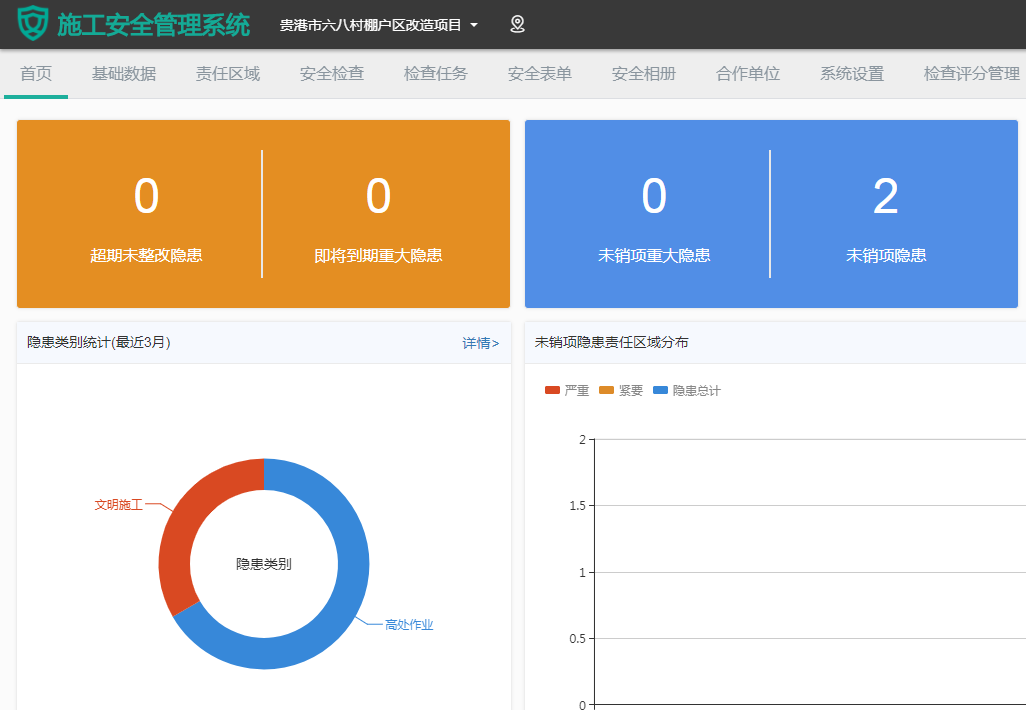Switch to the 责任区域 tab

pos(228,73)
